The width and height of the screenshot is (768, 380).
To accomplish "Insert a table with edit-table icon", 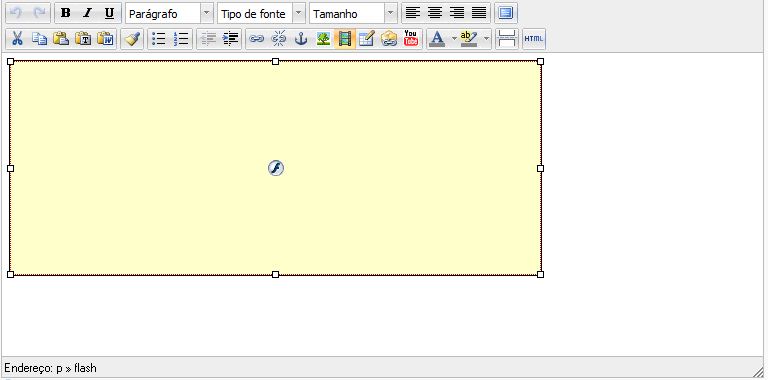I will [x=366, y=39].
